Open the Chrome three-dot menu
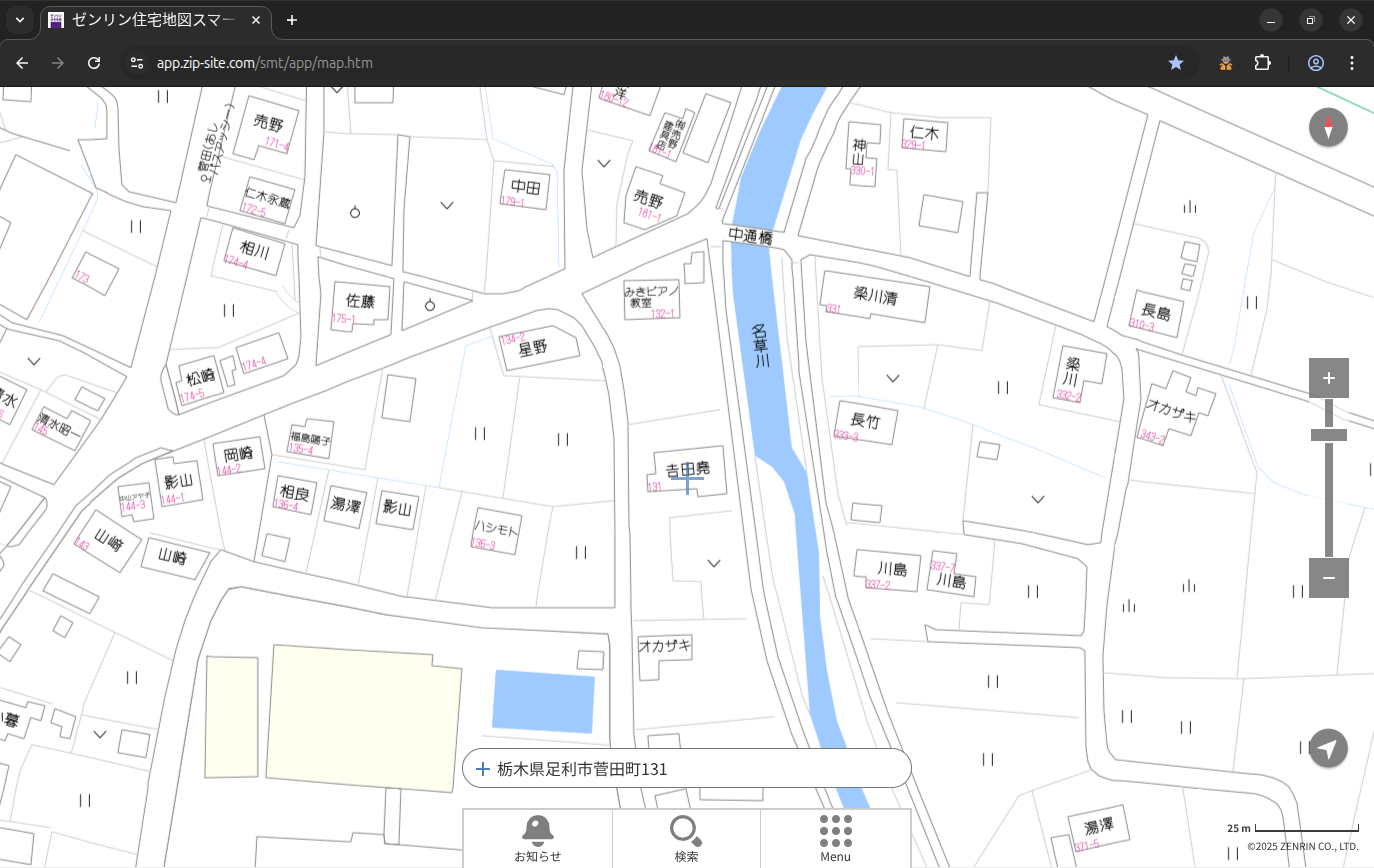 point(1352,63)
